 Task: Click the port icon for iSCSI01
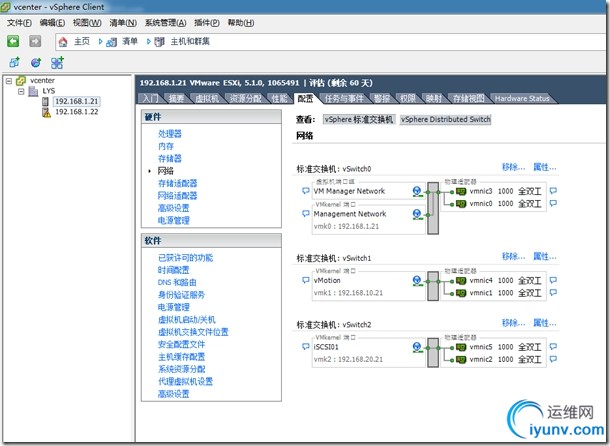(417, 347)
